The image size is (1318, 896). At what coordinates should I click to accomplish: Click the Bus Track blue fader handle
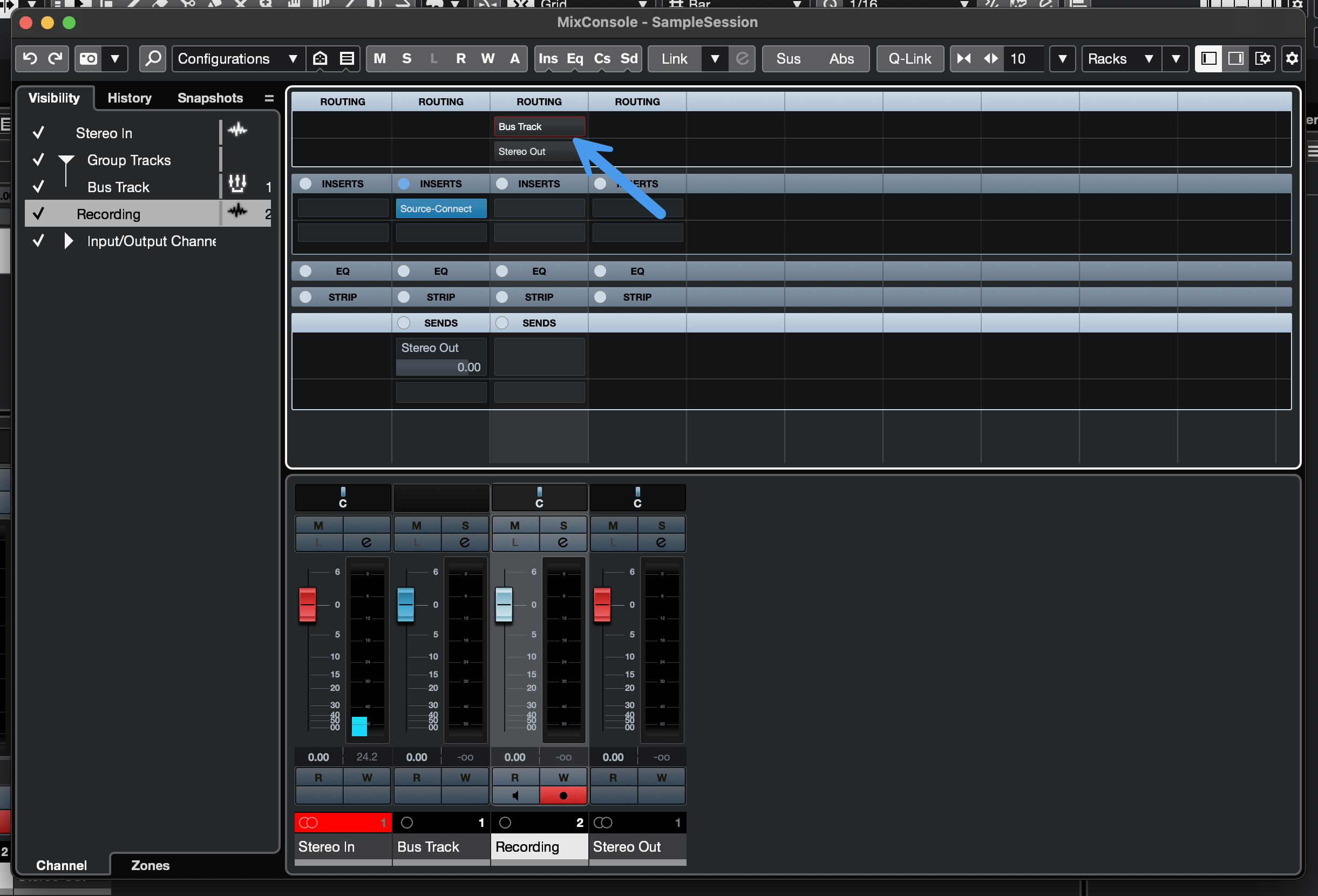click(x=405, y=605)
